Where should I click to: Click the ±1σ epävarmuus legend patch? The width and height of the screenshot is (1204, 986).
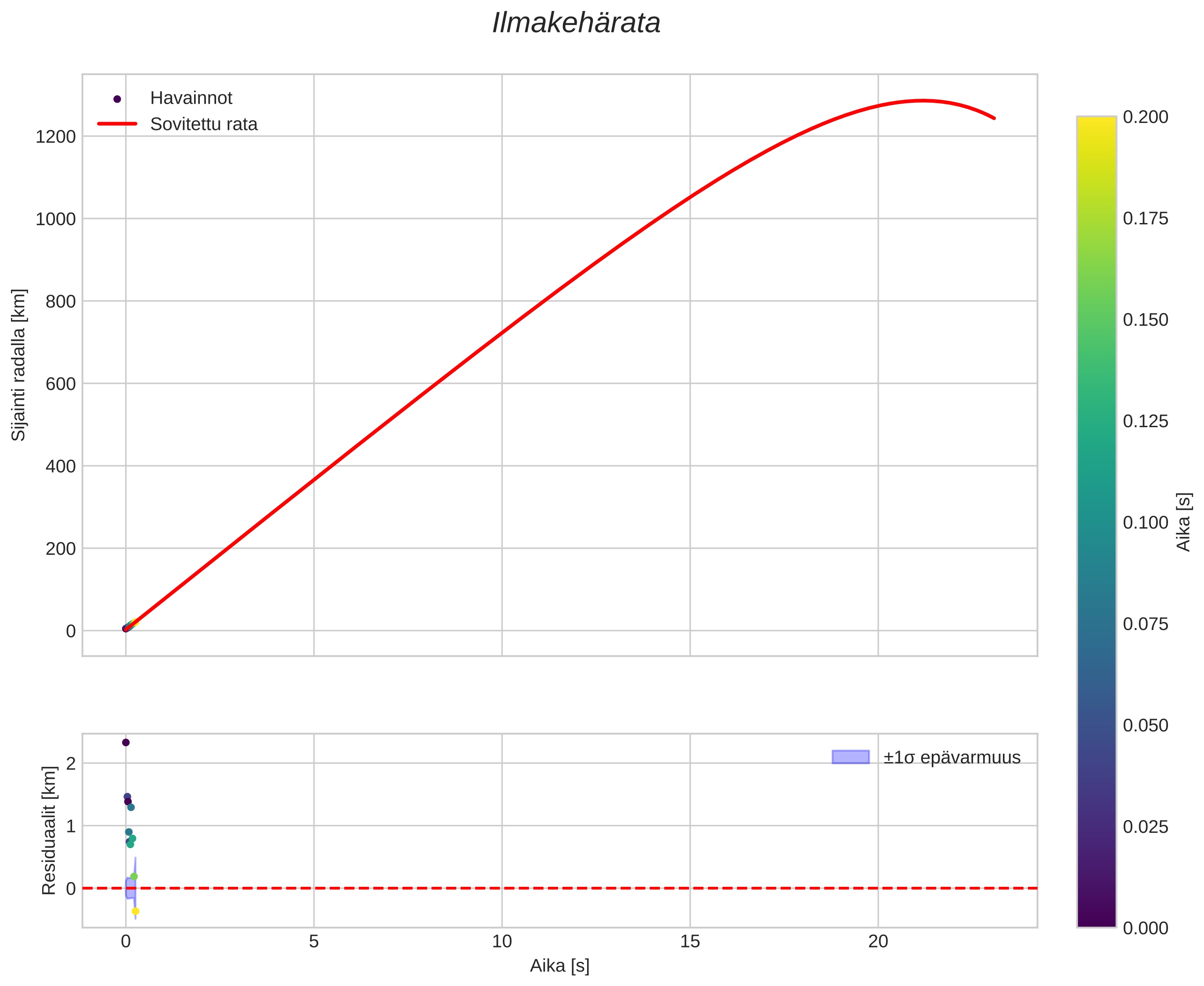[850, 757]
